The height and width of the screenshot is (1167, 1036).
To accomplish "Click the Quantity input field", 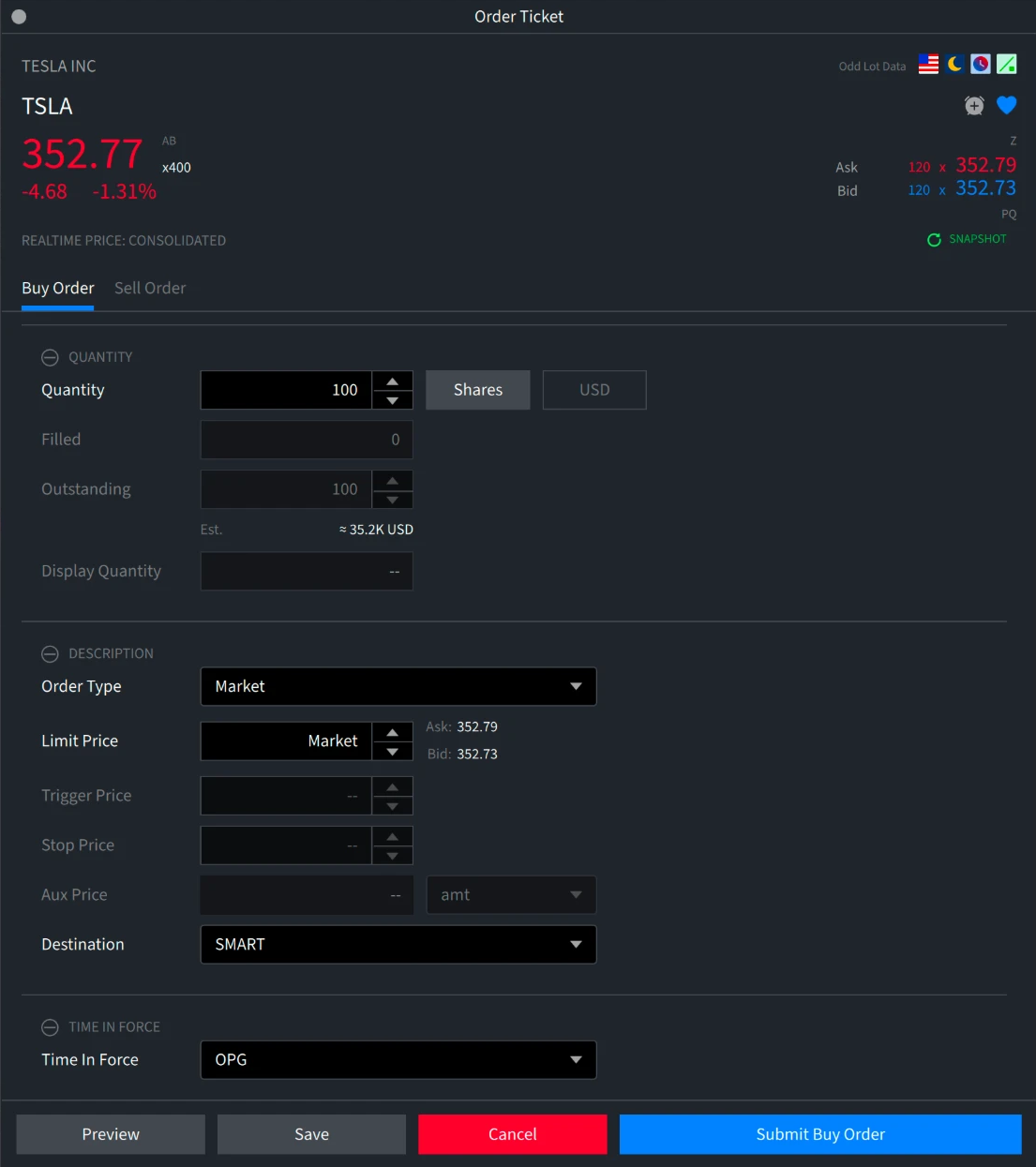I will (x=286, y=390).
